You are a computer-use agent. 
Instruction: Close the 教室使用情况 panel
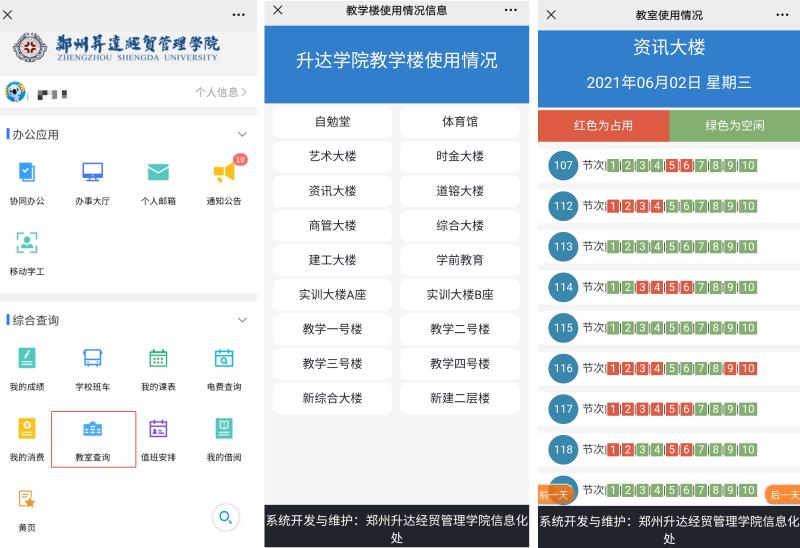pyautogui.click(x=551, y=15)
